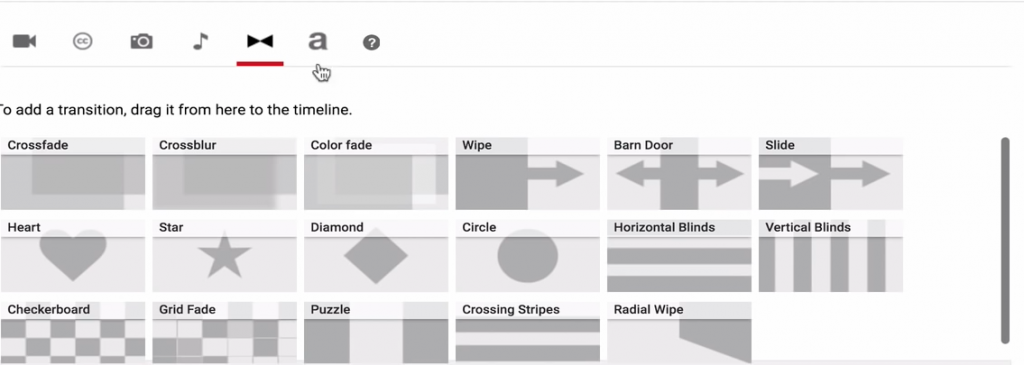Open the photos camera tab

click(141, 42)
